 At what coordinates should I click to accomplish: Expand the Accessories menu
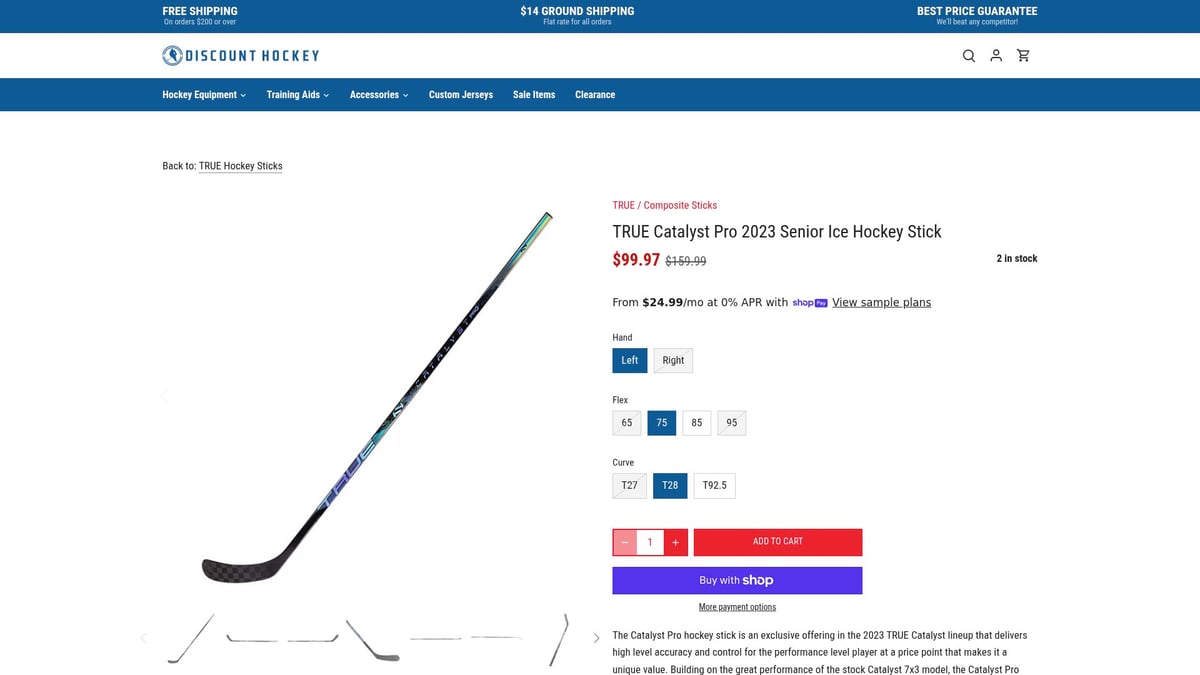378,94
